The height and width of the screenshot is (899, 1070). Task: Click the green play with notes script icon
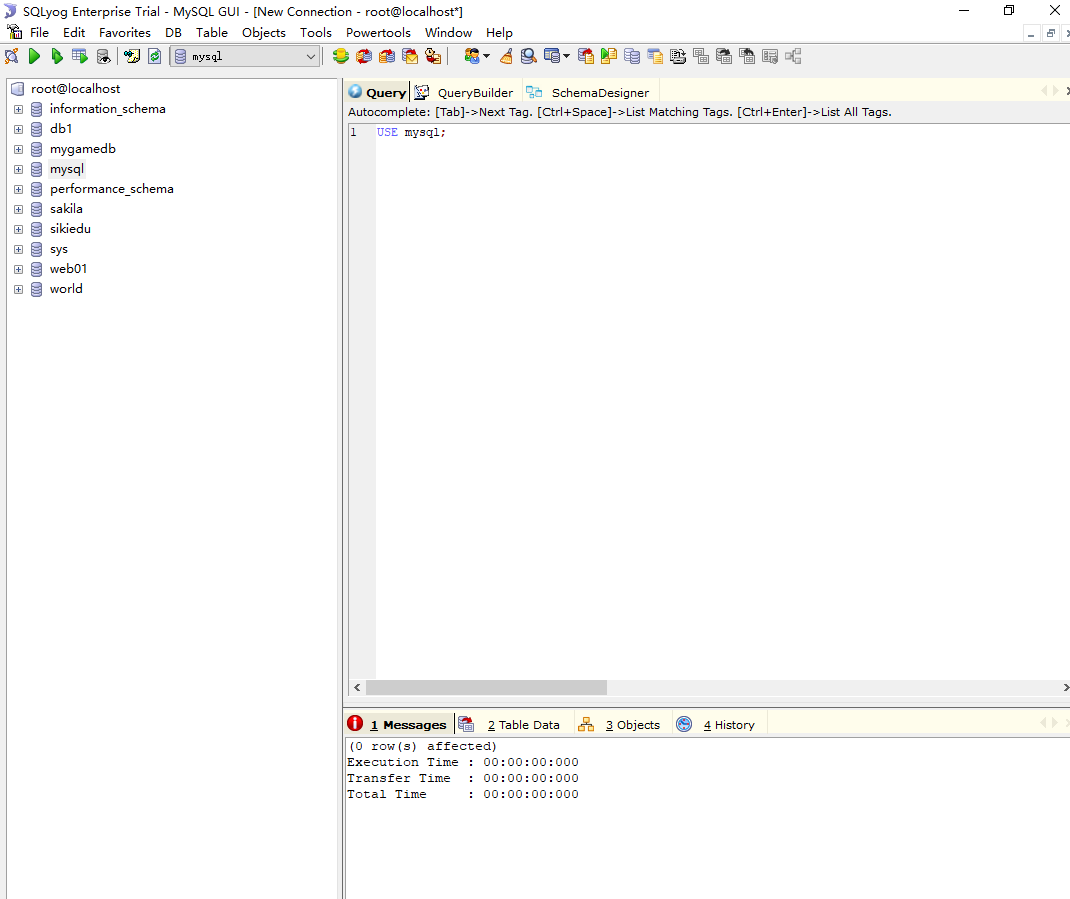pyautogui.click(x=609, y=57)
